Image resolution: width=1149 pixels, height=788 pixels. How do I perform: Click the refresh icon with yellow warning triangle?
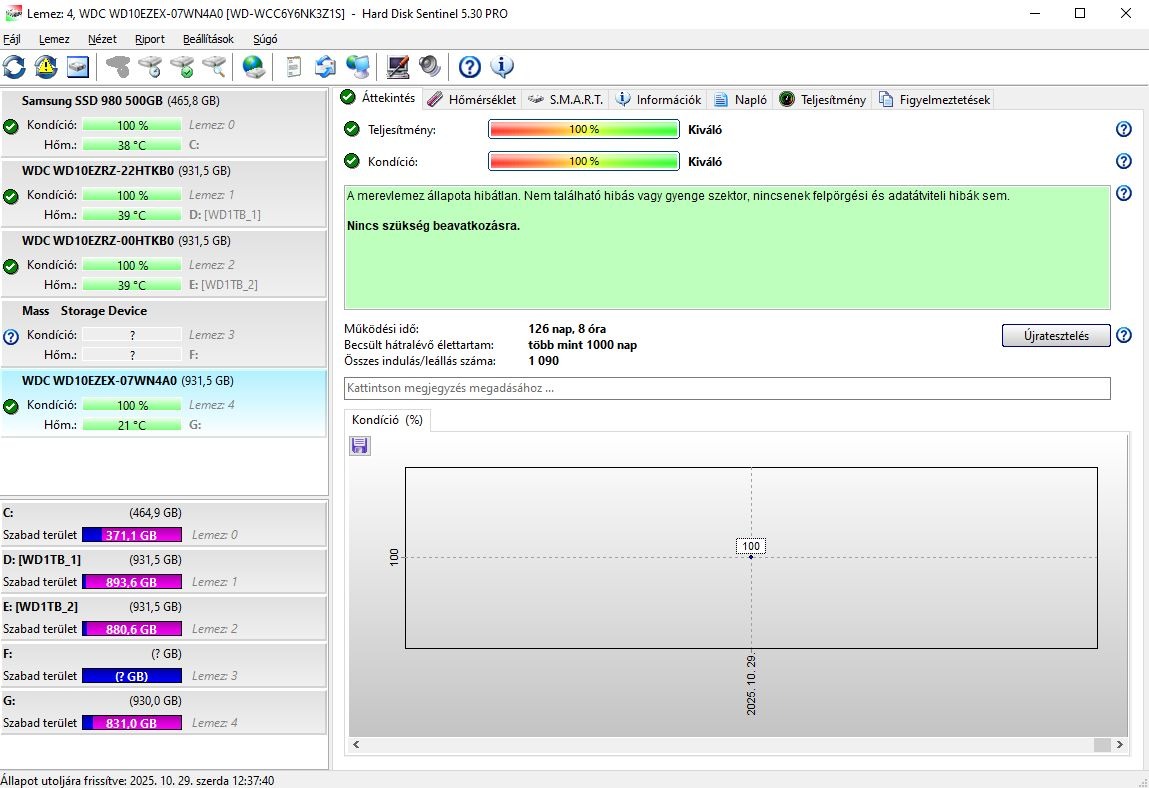coord(46,67)
